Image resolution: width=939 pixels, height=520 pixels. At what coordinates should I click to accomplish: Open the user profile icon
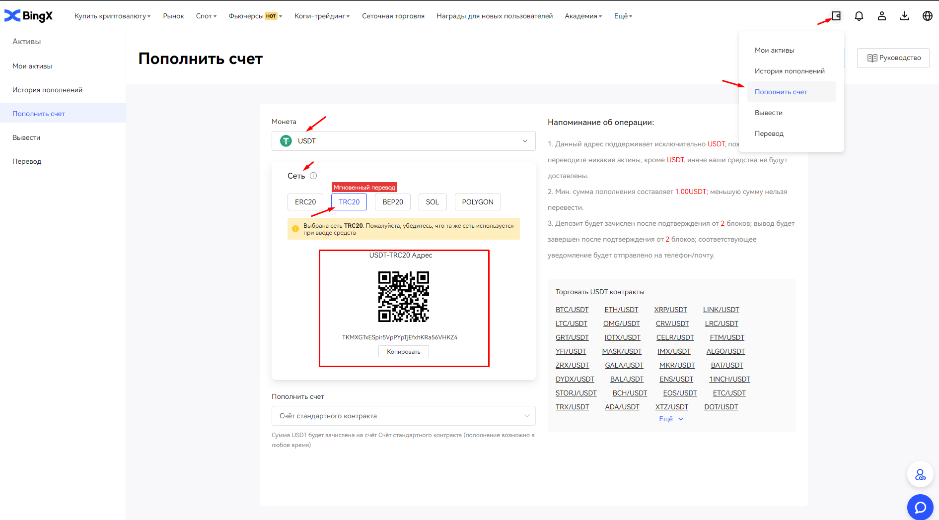click(882, 16)
